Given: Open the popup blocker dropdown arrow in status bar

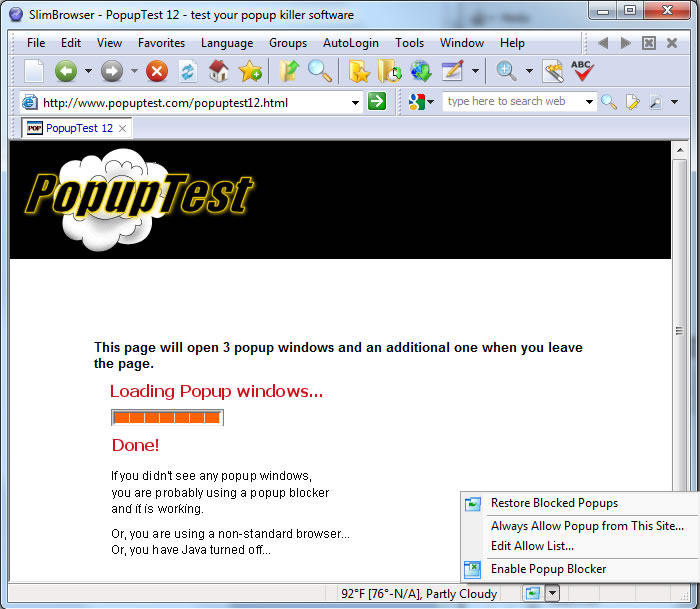Looking at the screenshot, I should [553, 593].
